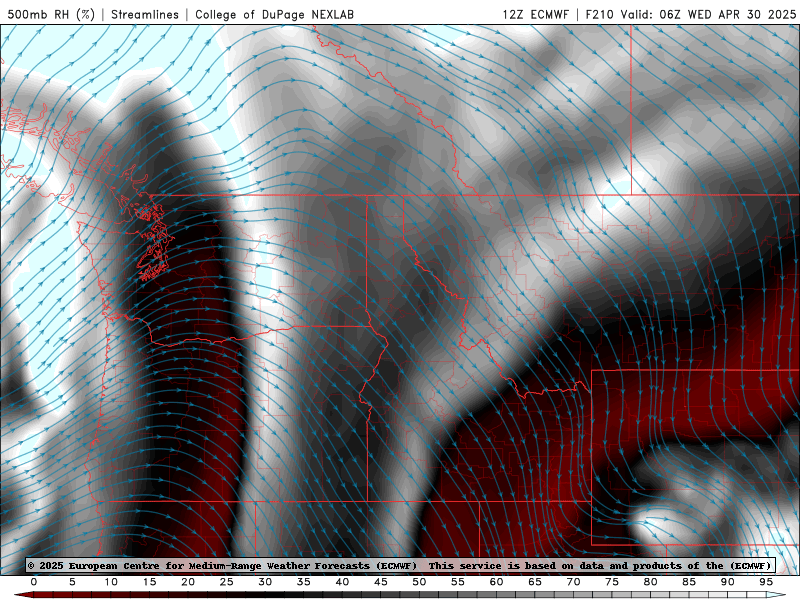Click the colorbar label '50'
The width and height of the screenshot is (800, 600).
[x=419, y=582]
